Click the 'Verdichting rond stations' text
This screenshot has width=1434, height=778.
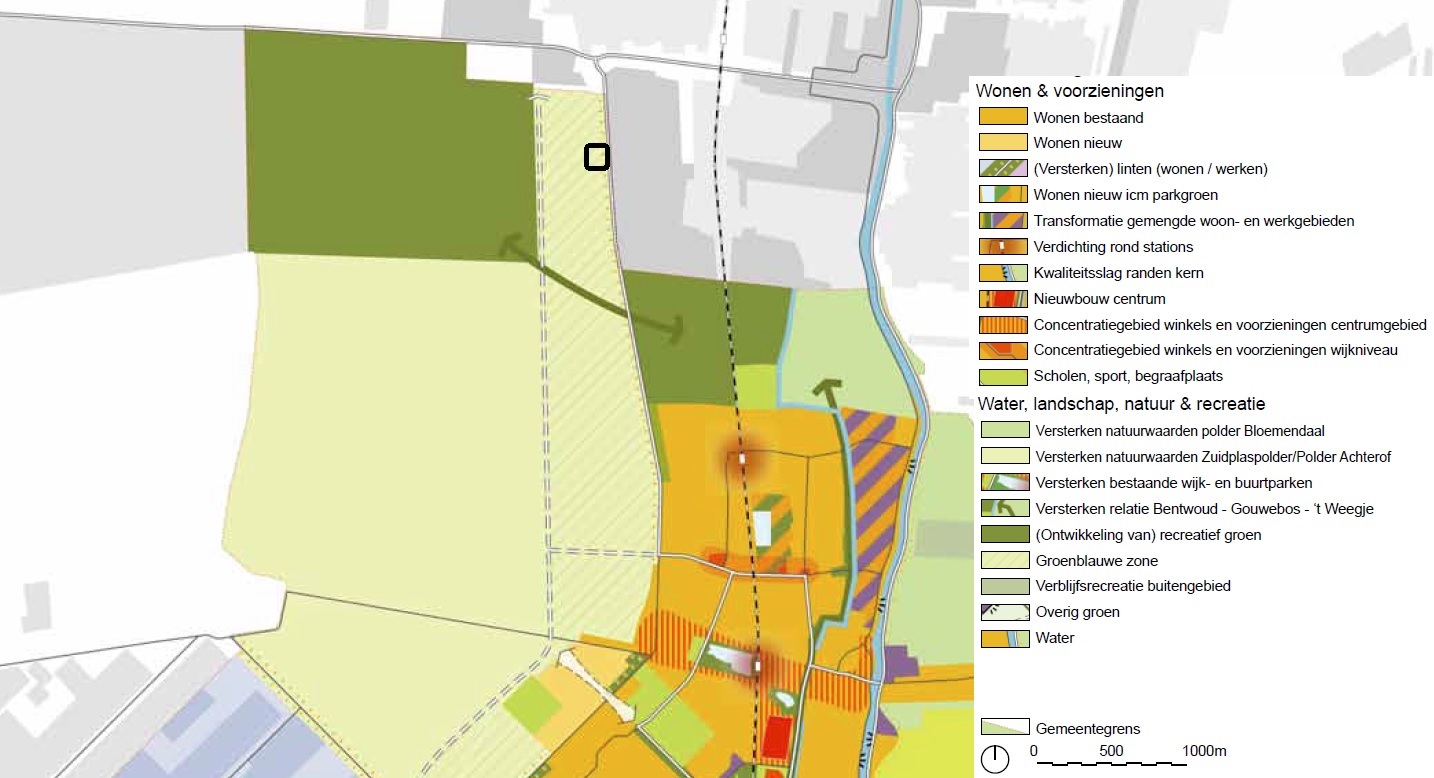coord(1113,247)
